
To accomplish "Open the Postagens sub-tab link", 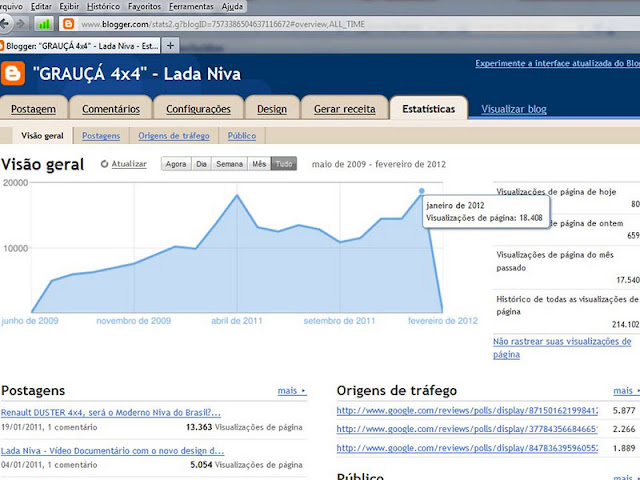I will coord(101,136).
